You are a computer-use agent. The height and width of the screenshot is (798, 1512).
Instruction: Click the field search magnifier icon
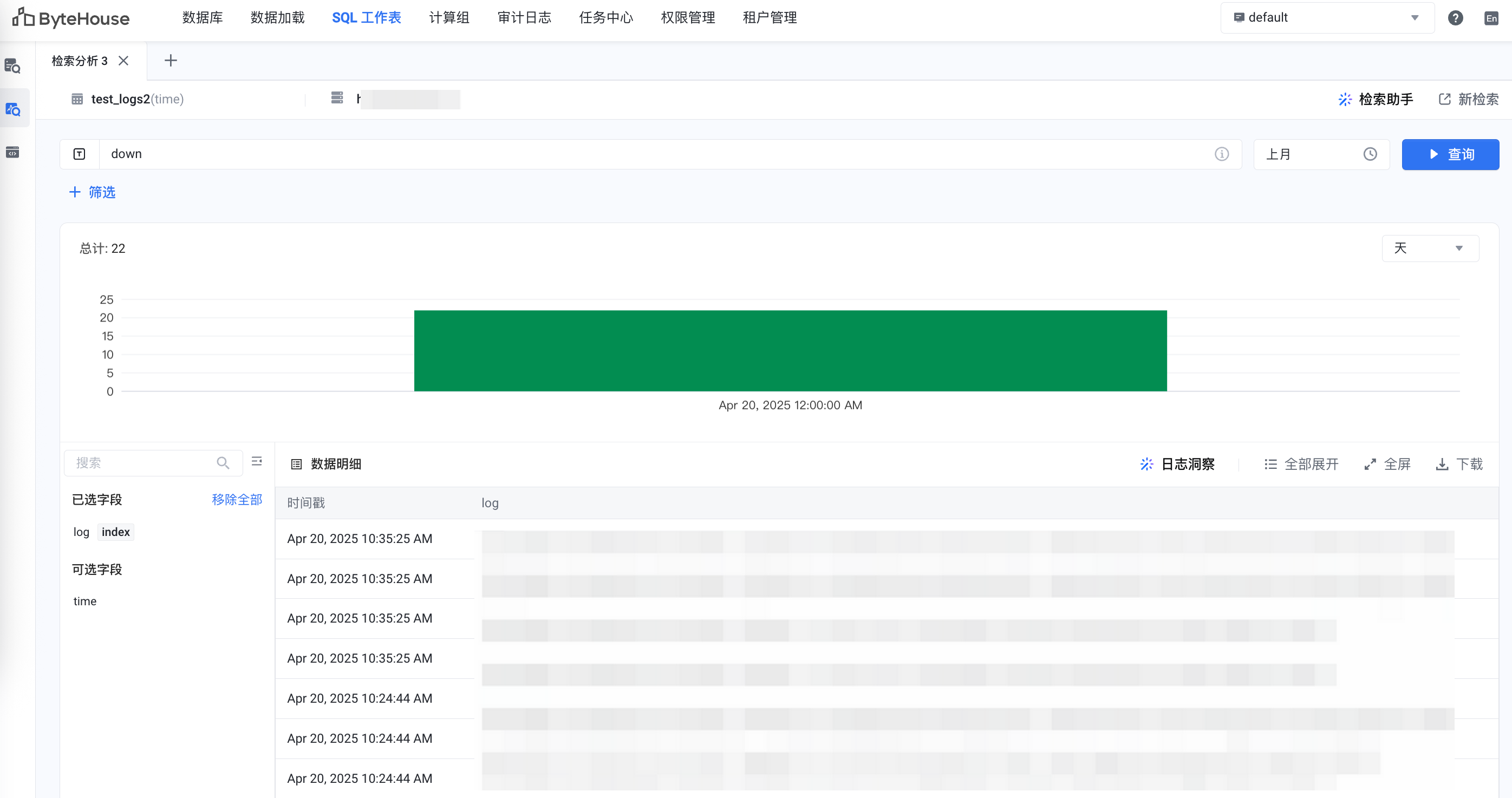tap(223, 463)
